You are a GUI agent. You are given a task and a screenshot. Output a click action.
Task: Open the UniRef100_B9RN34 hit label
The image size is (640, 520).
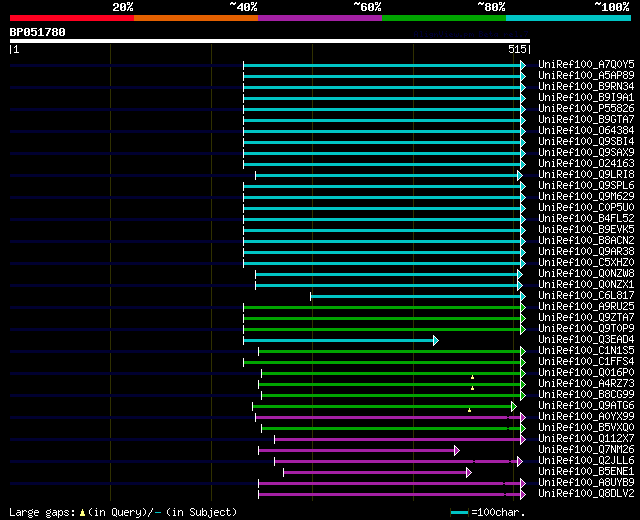[x=586, y=87]
